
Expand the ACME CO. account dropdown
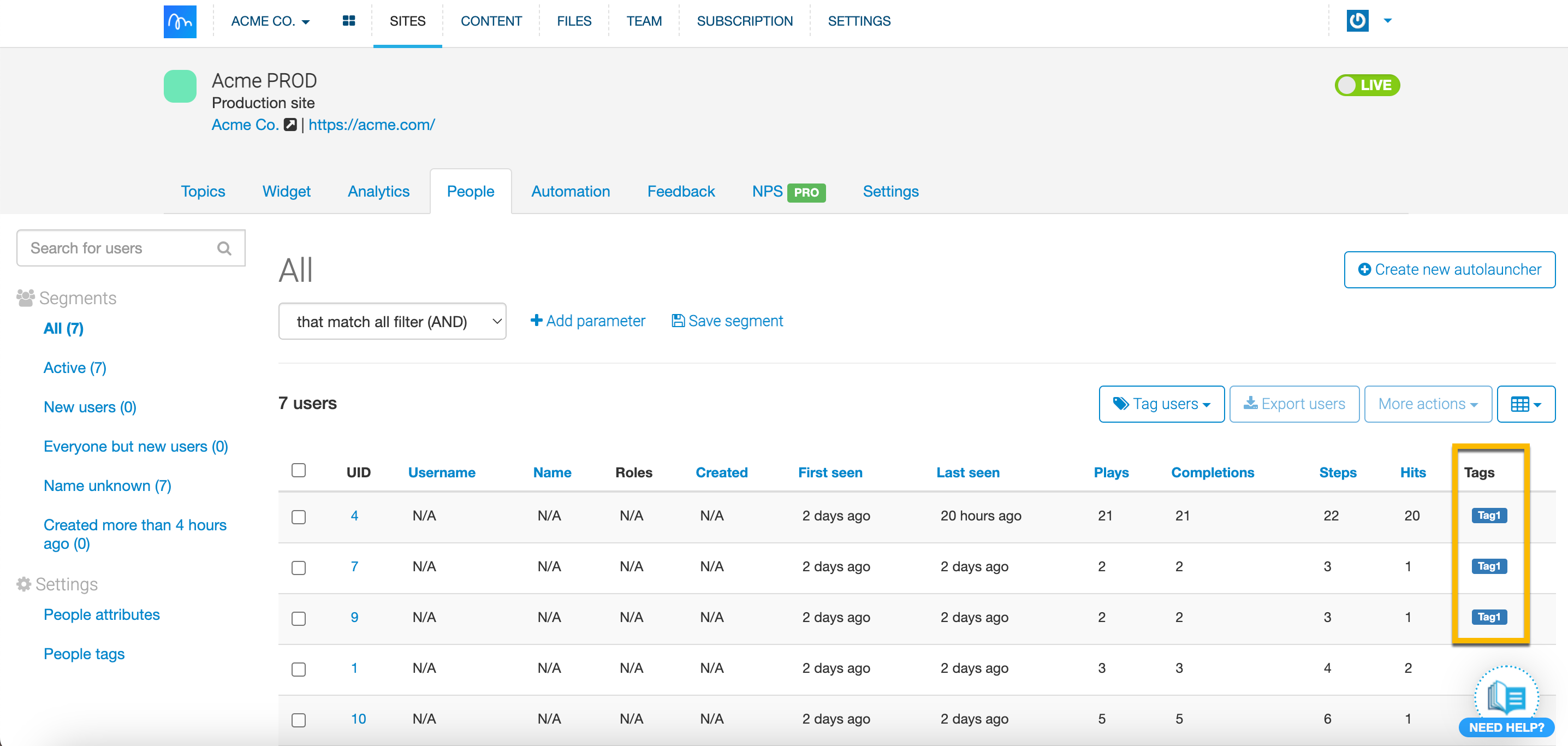[270, 21]
